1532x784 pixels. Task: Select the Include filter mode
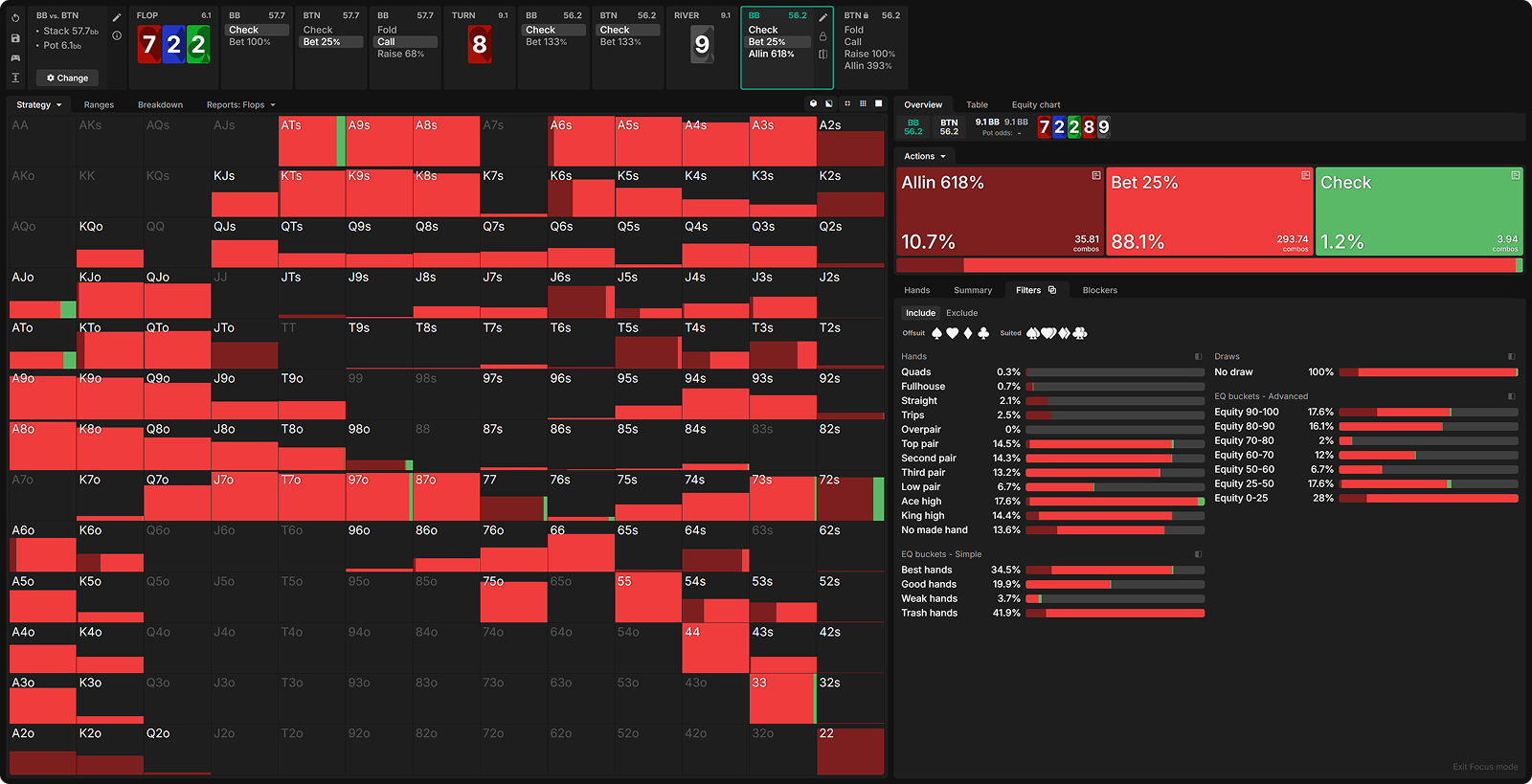pyautogui.click(x=920, y=313)
